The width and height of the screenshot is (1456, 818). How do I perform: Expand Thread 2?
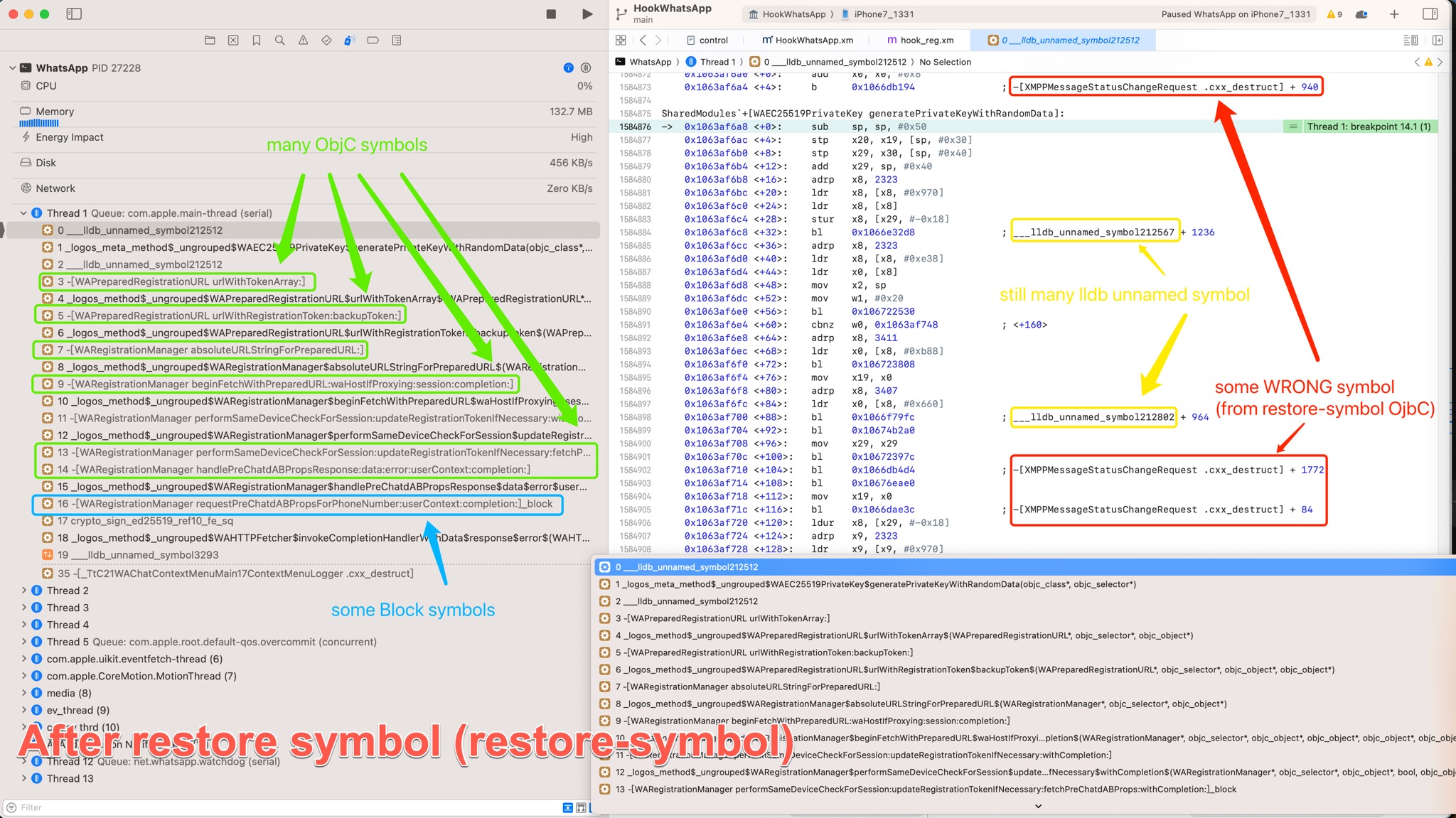tap(23, 591)
